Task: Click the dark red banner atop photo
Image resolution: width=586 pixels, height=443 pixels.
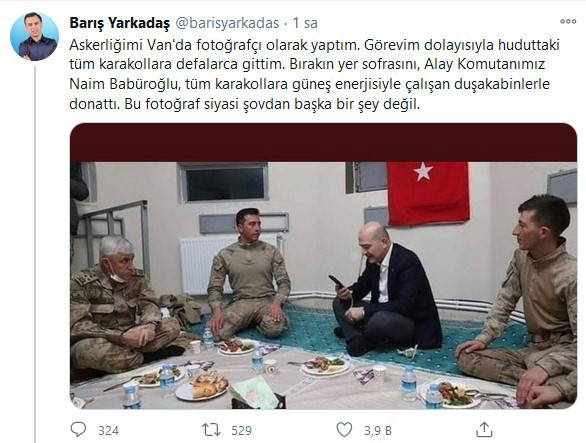Action: [x=323, y=142]
